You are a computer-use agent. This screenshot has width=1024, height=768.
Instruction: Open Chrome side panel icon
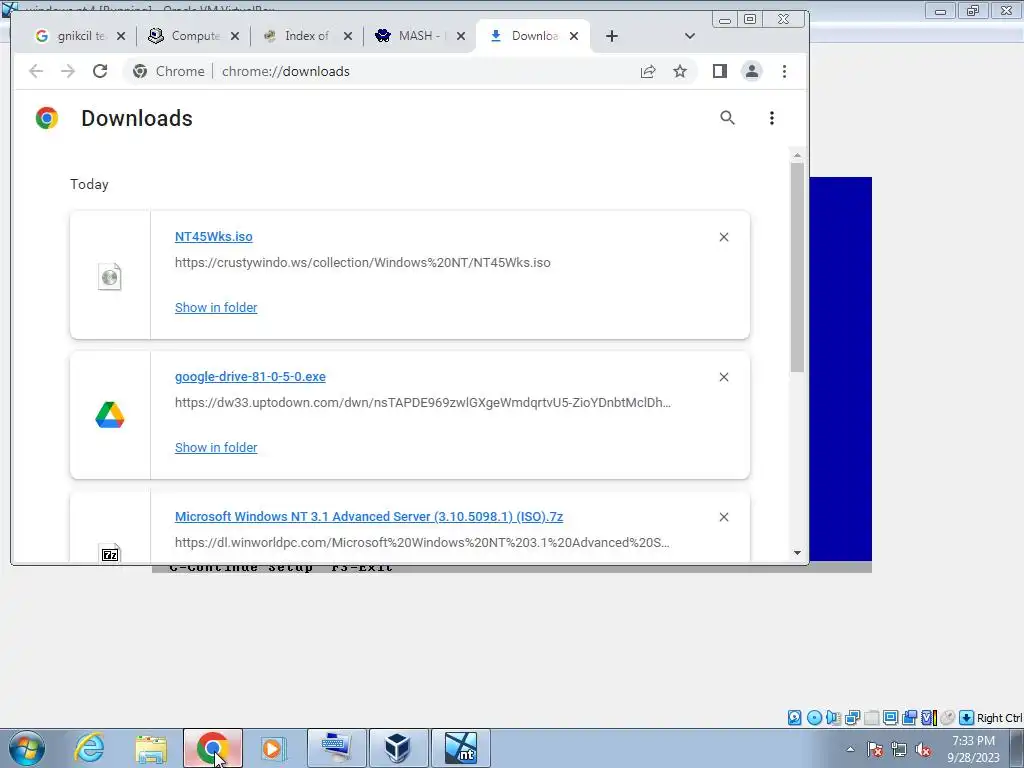click(x=720, y=71)
